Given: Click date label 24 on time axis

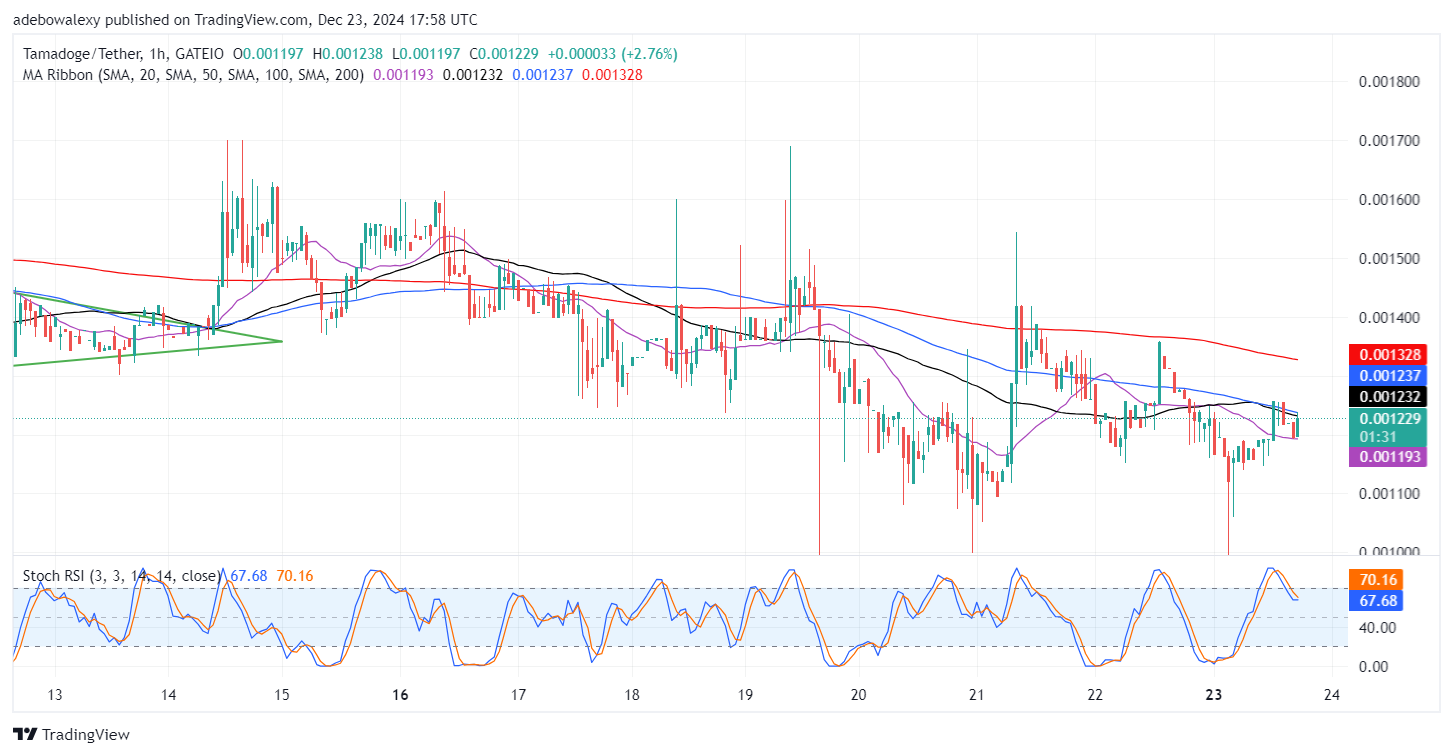Looking at the screenshot, I should click(1332, 695).
